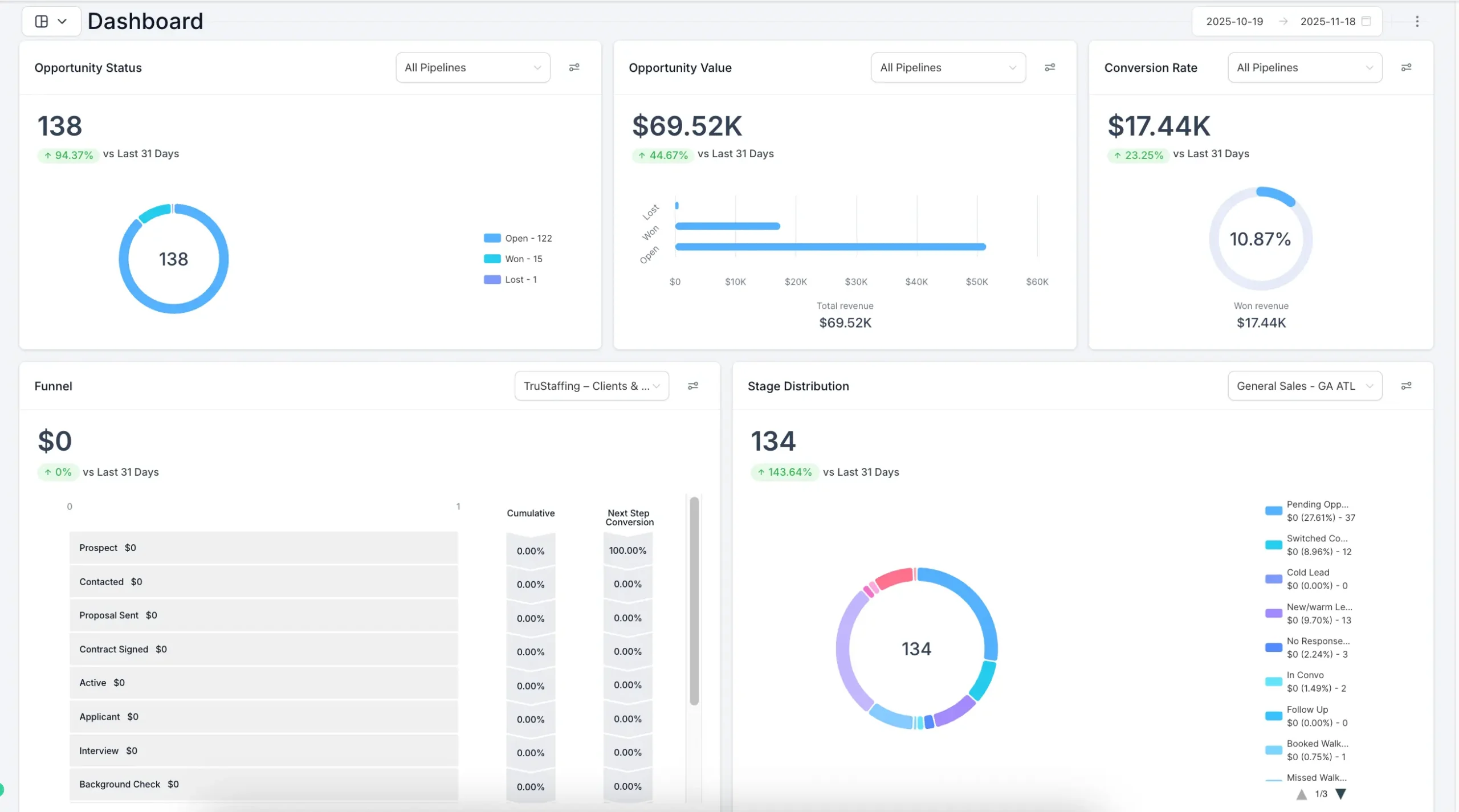The image size is (1459, 812).
Task: Click the start date 2025-10-19 field
Action: [1234, 21]
